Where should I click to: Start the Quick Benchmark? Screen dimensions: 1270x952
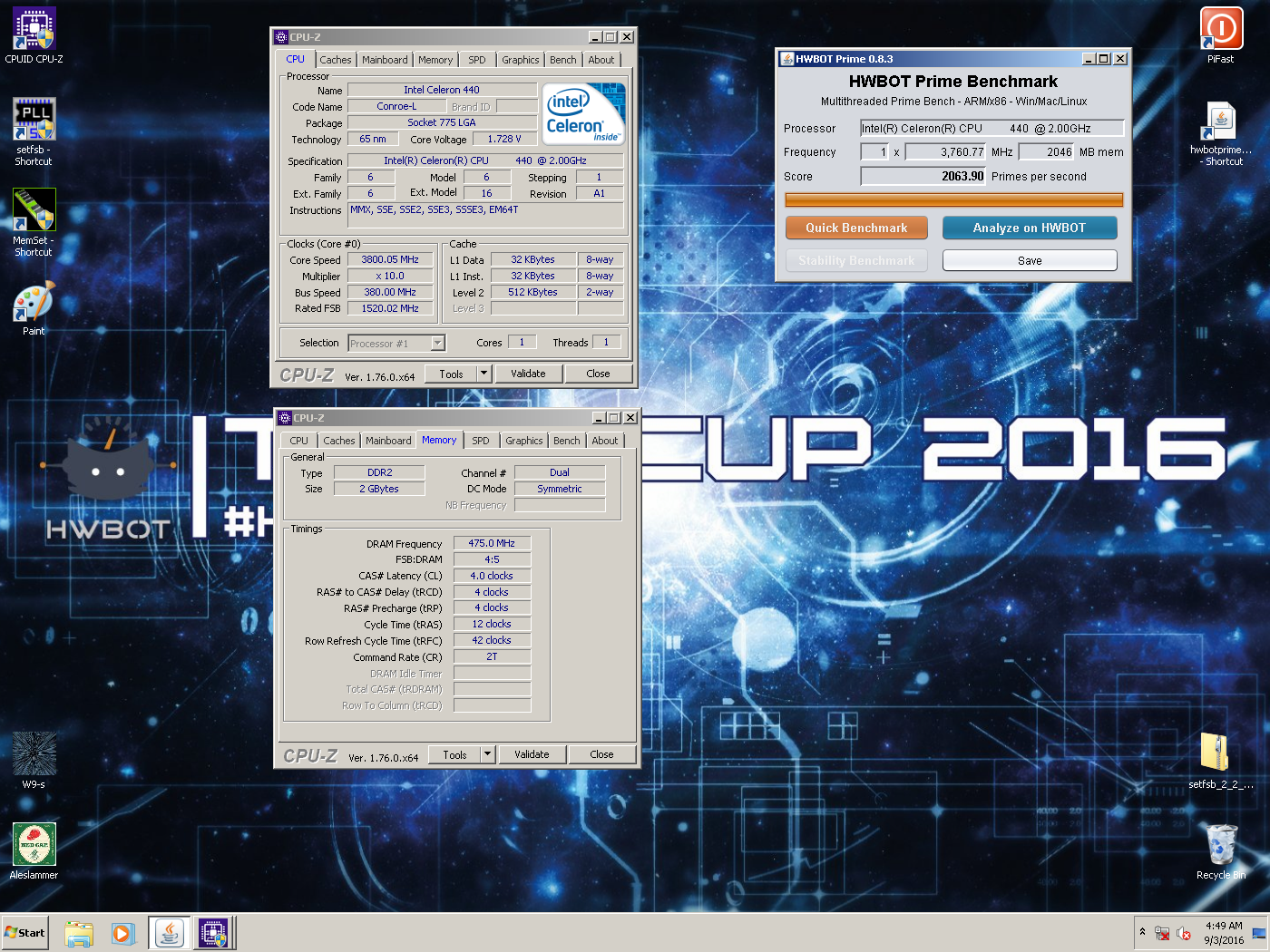[856, 228]
